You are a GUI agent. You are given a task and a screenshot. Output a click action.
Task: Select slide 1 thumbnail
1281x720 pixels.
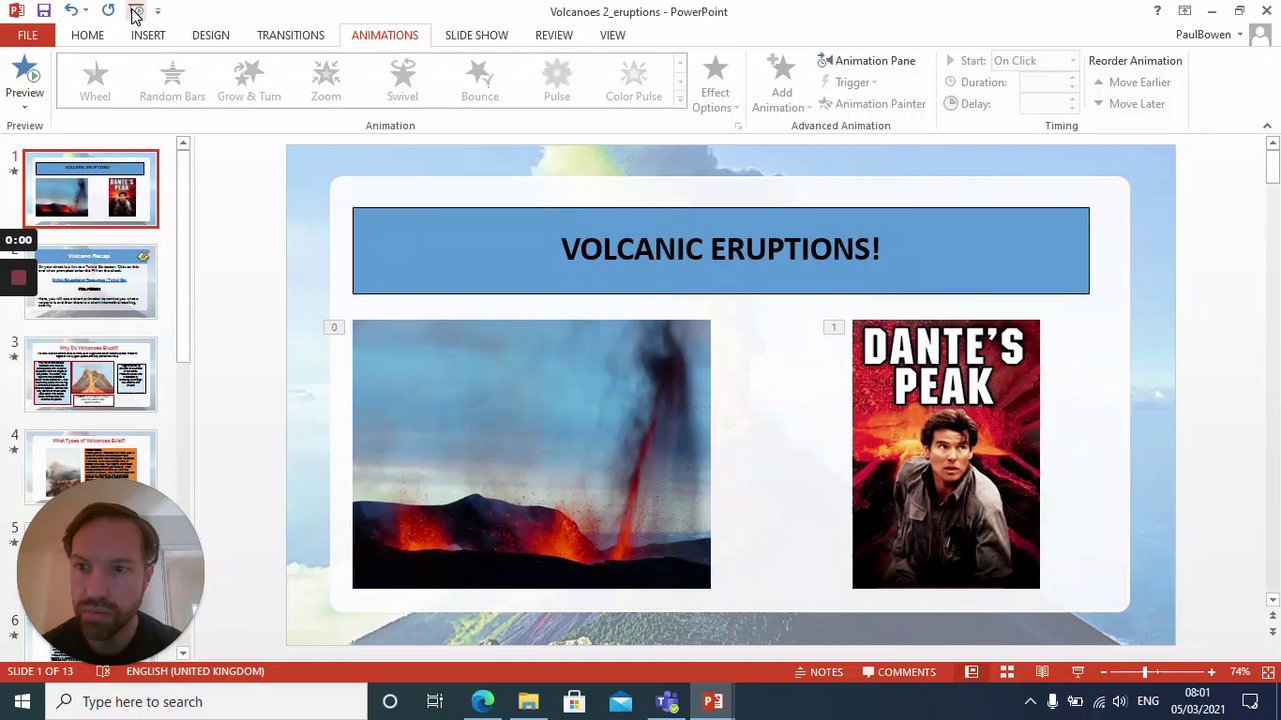[91, 189]
